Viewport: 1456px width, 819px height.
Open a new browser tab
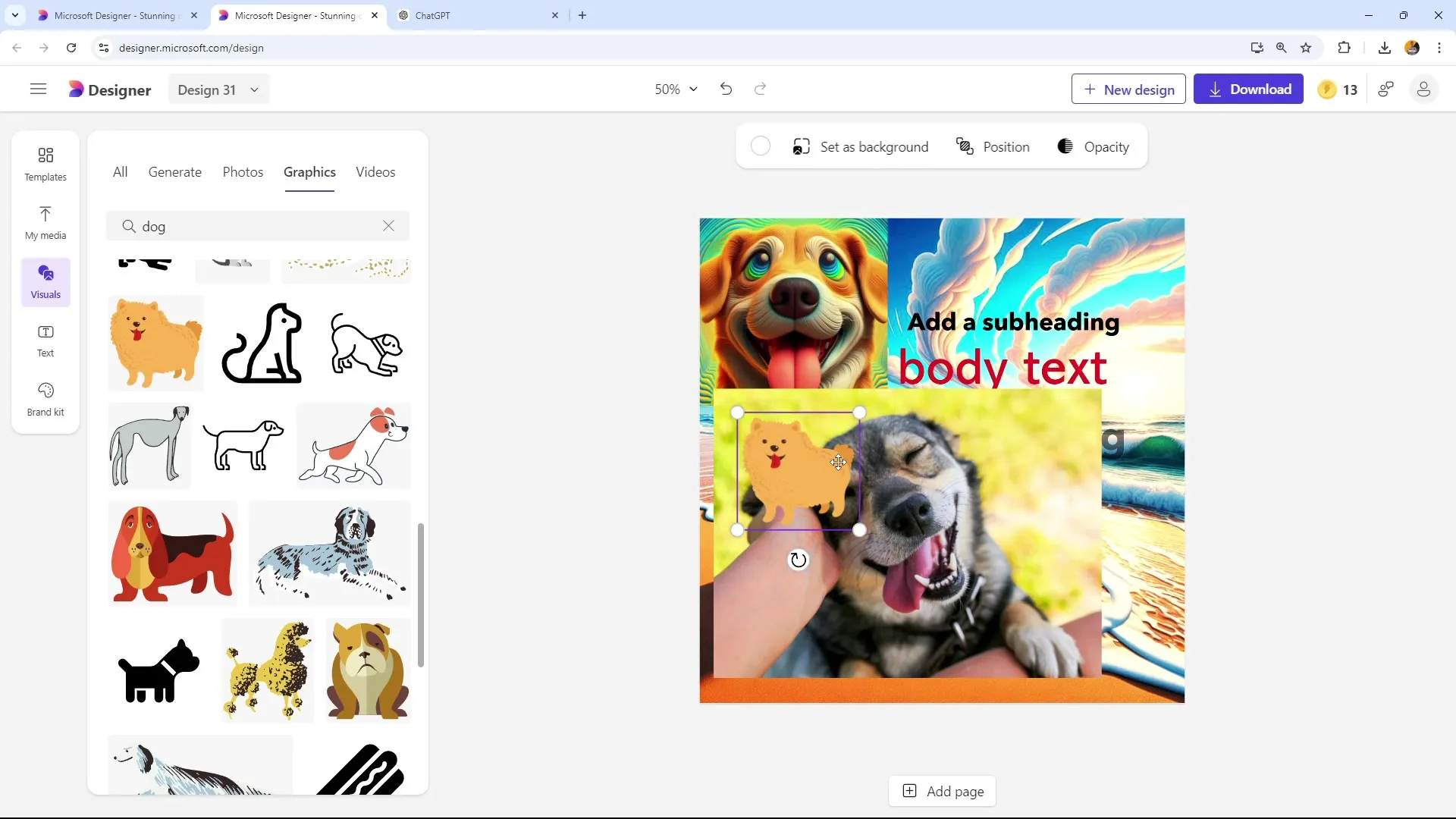(582, 15)
